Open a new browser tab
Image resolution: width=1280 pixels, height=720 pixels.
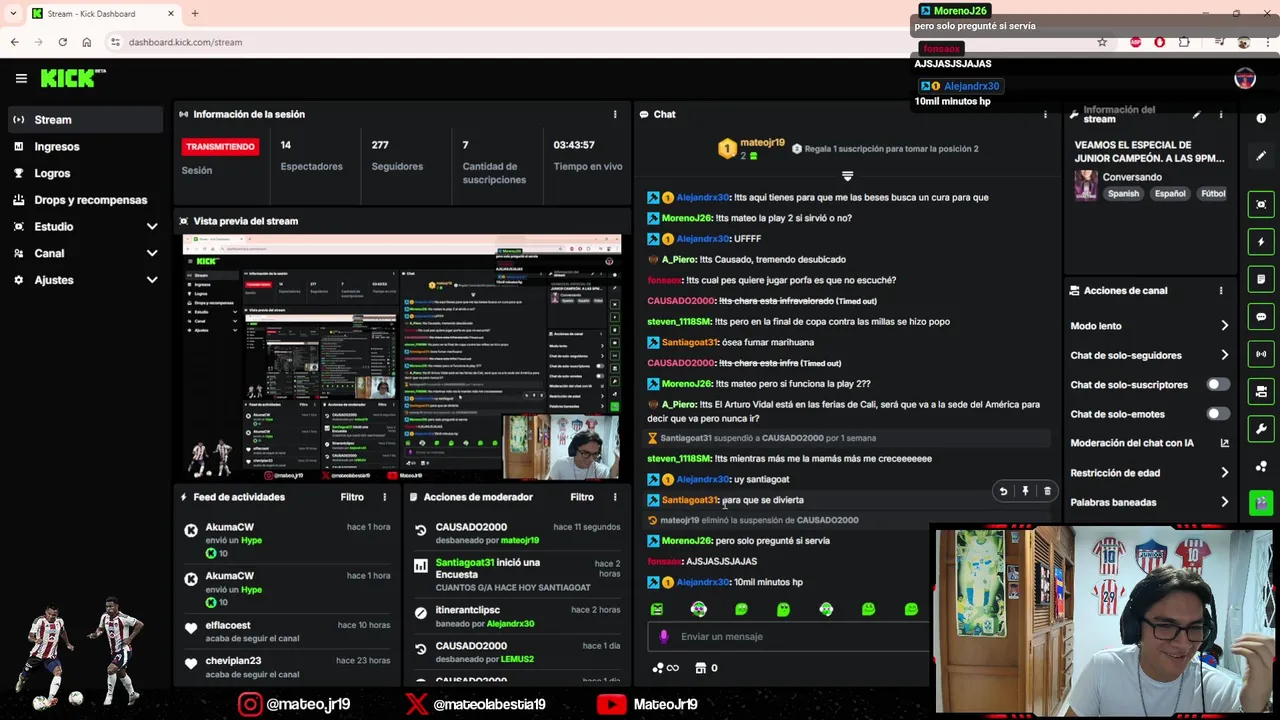[x=195, y=14]
